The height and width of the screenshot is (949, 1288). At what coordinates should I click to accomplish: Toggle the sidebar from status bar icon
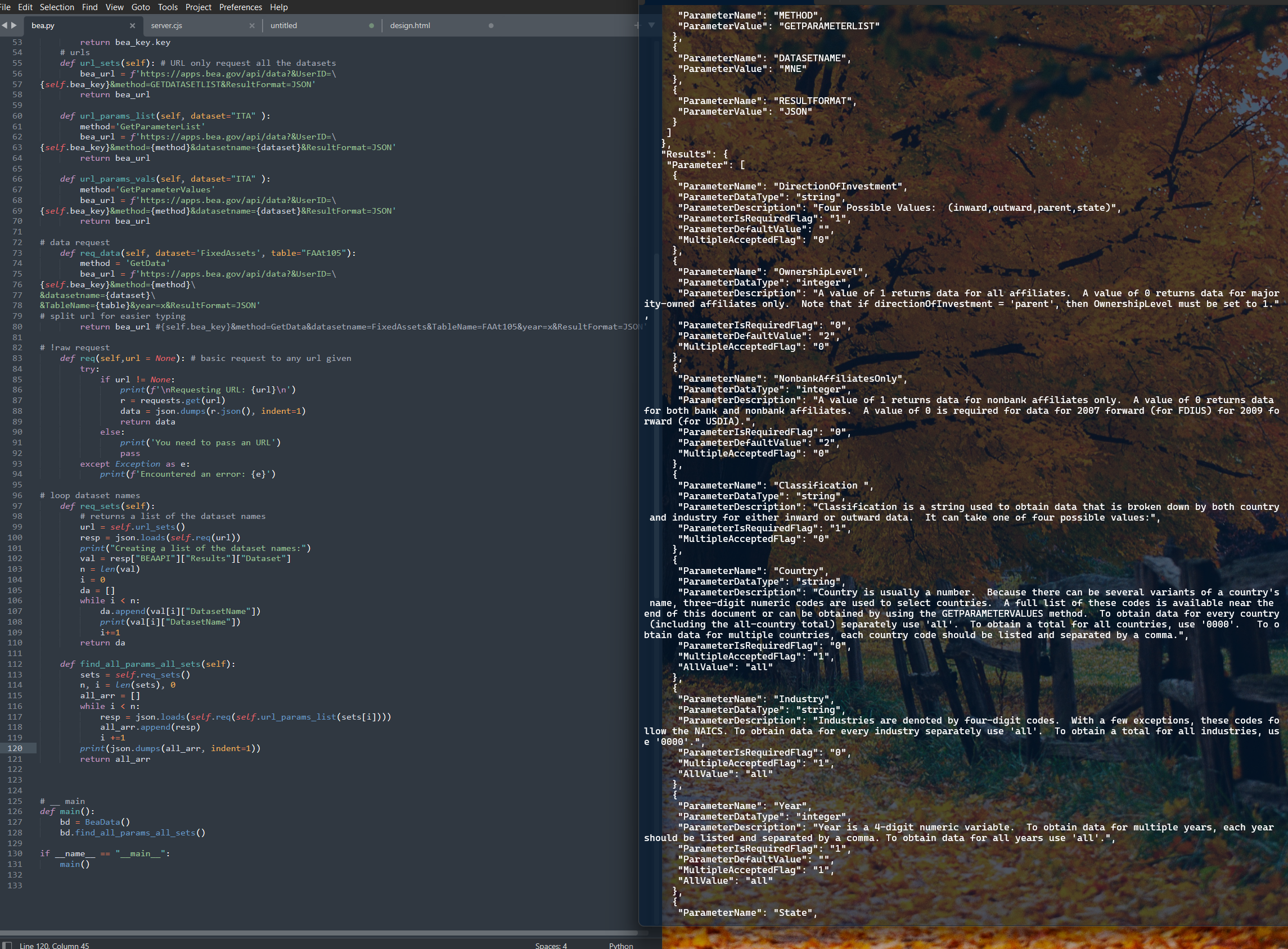tap(7, 945)
